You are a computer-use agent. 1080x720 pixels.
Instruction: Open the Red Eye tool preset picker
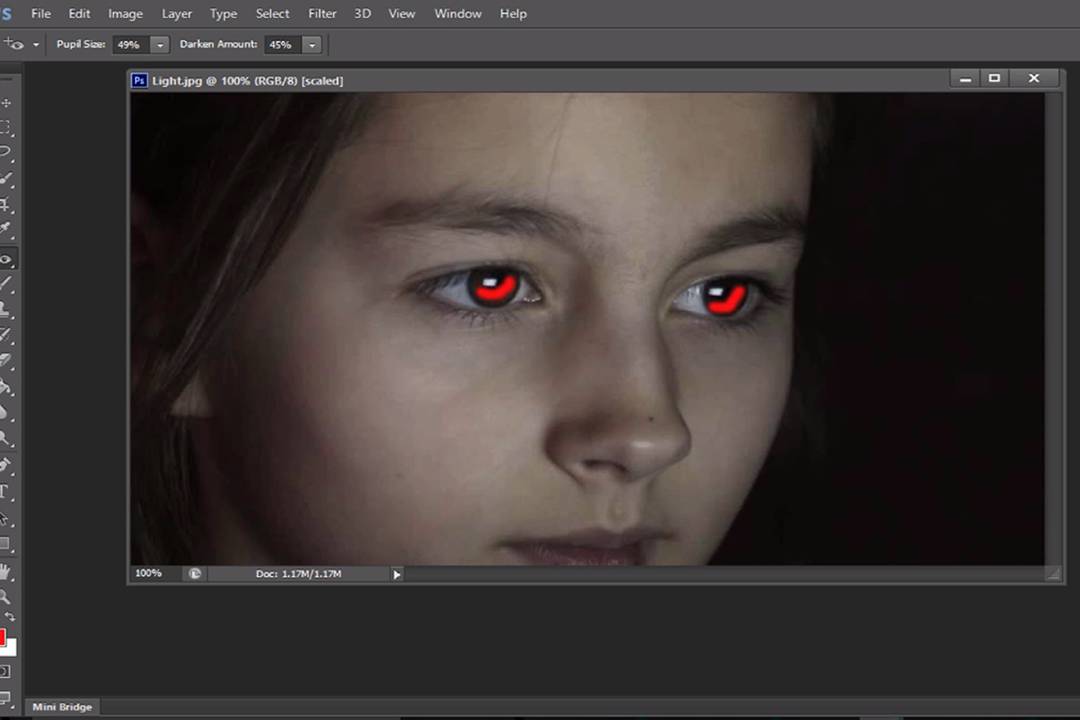tap(36, 45)
